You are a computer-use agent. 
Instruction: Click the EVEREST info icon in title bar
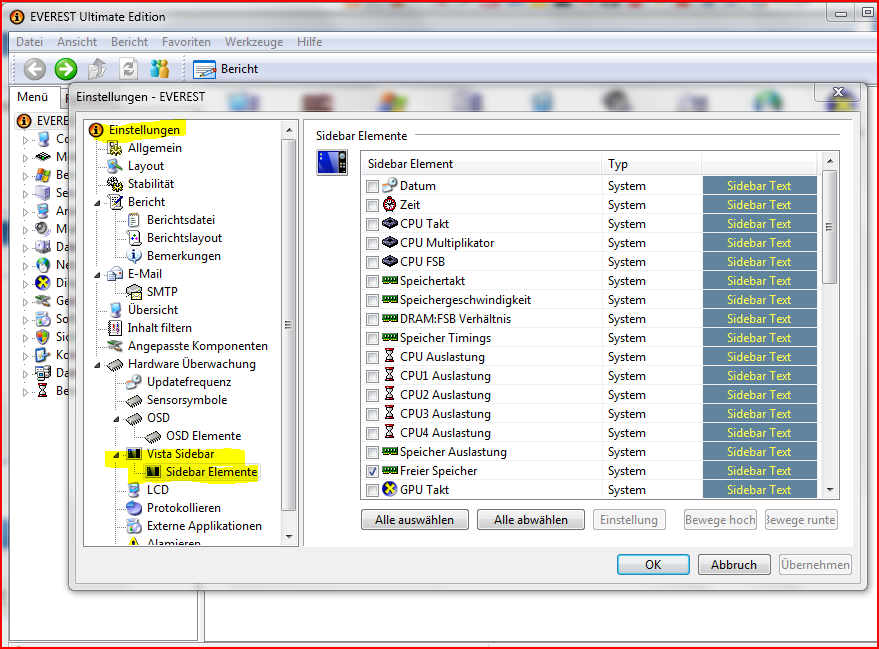pyautogui.click(x=17, y=17)
